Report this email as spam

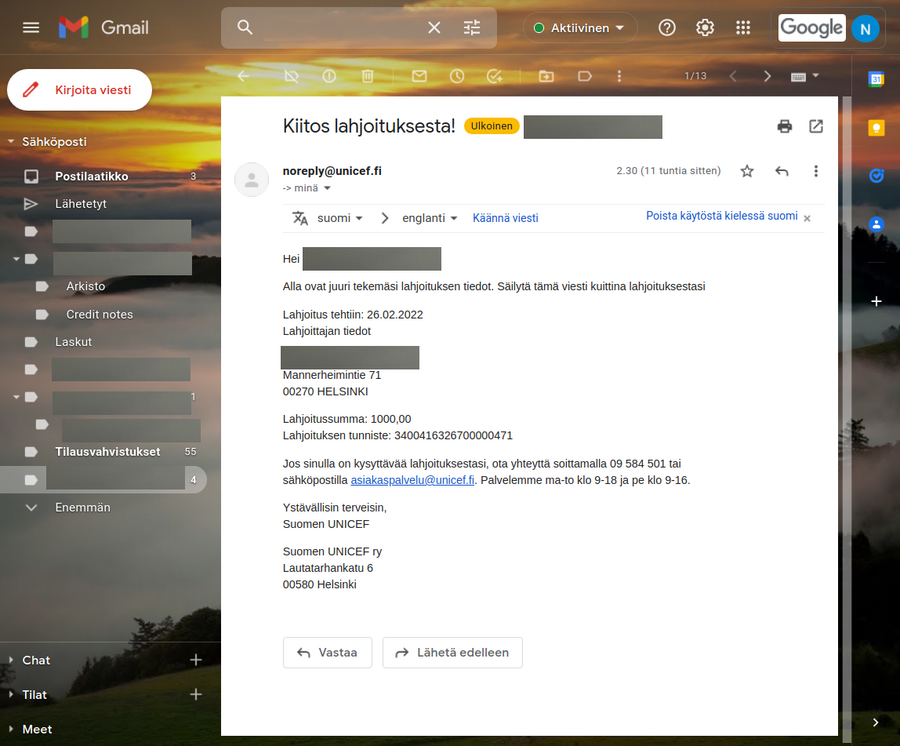point(329,76)
